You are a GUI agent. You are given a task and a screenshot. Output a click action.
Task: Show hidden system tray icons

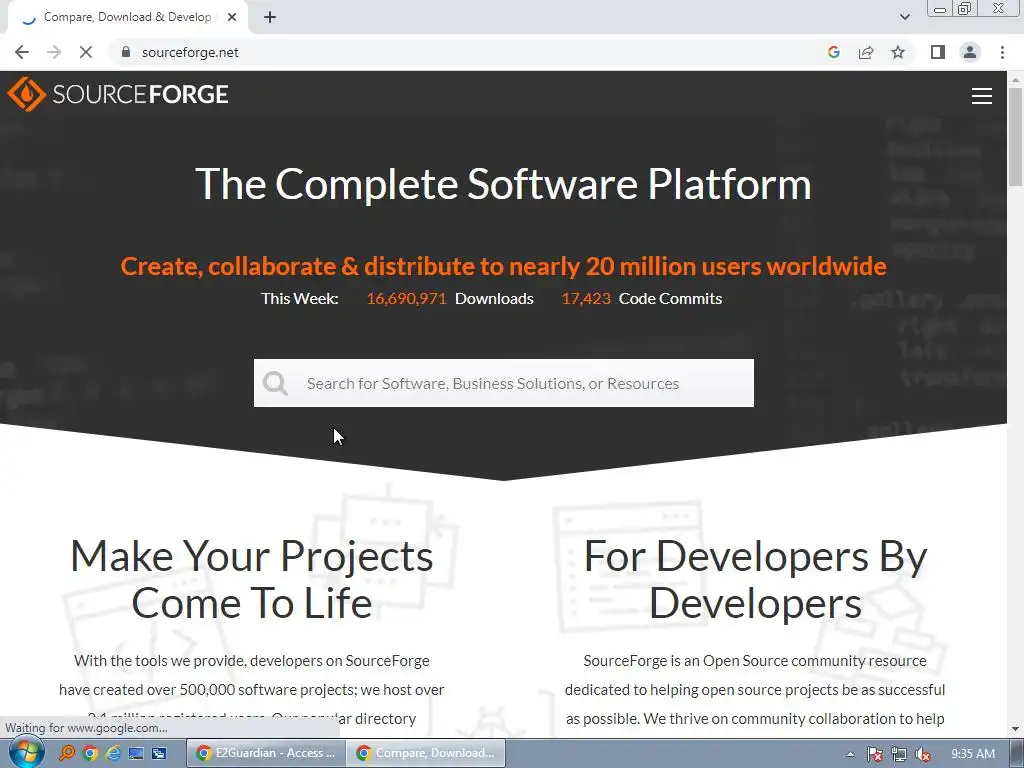[850, 754]
